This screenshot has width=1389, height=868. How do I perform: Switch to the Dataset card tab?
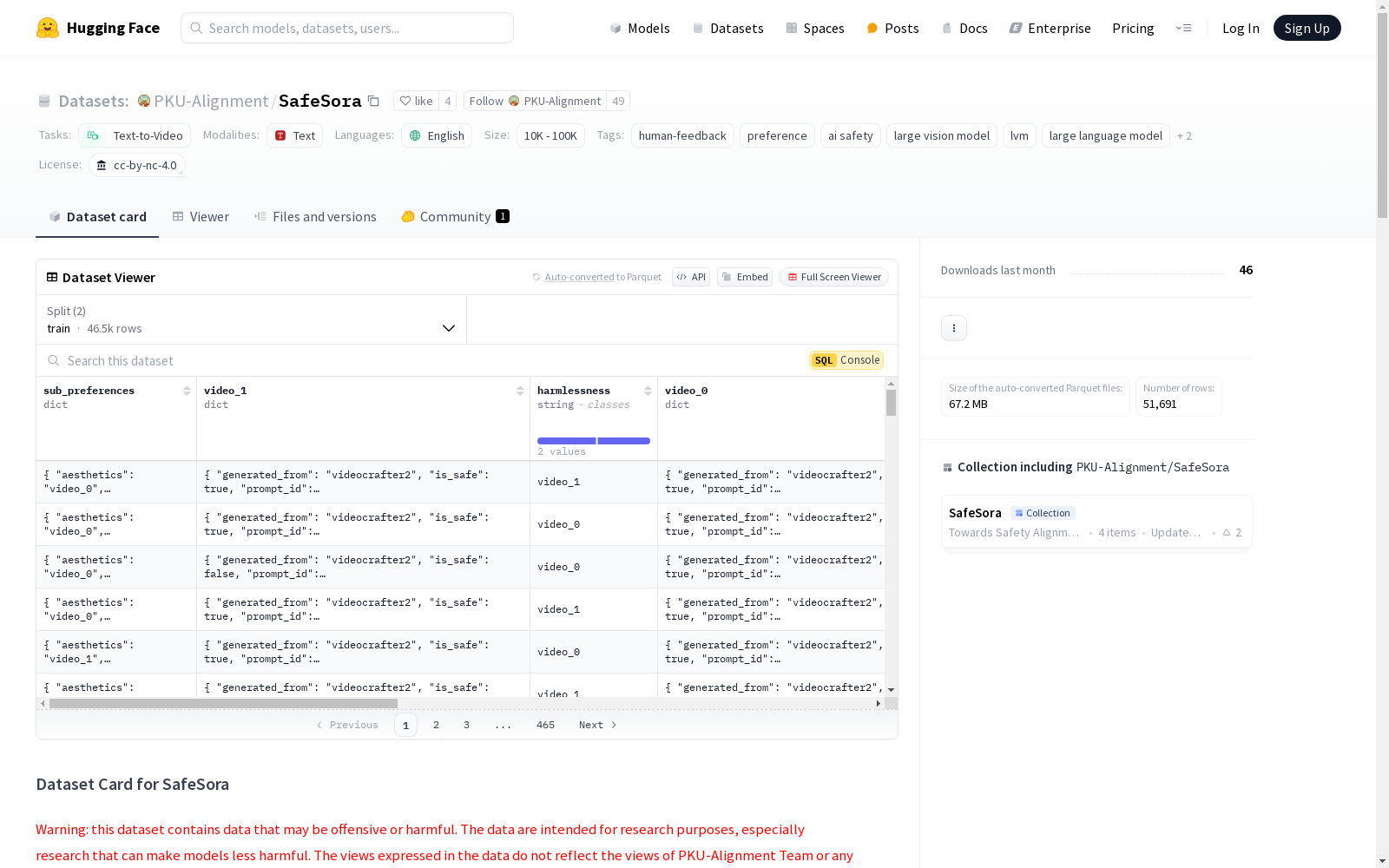97,216
